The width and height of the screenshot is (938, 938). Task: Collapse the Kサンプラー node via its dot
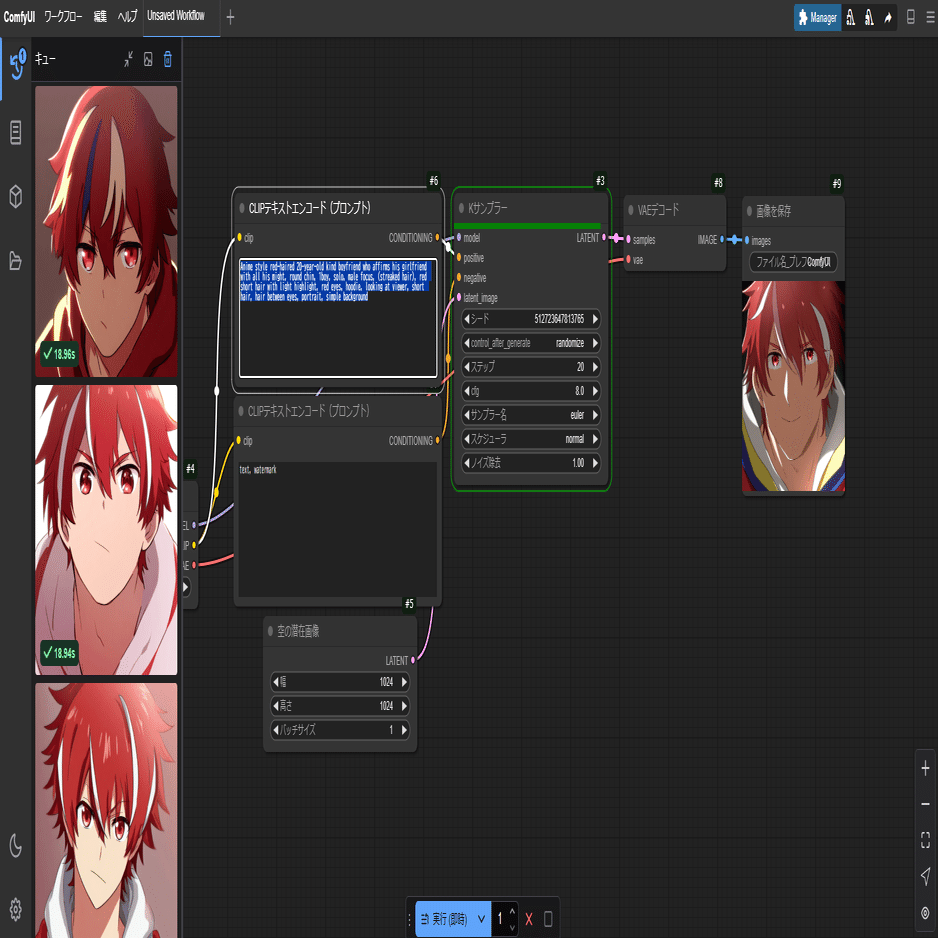point(461,208)
